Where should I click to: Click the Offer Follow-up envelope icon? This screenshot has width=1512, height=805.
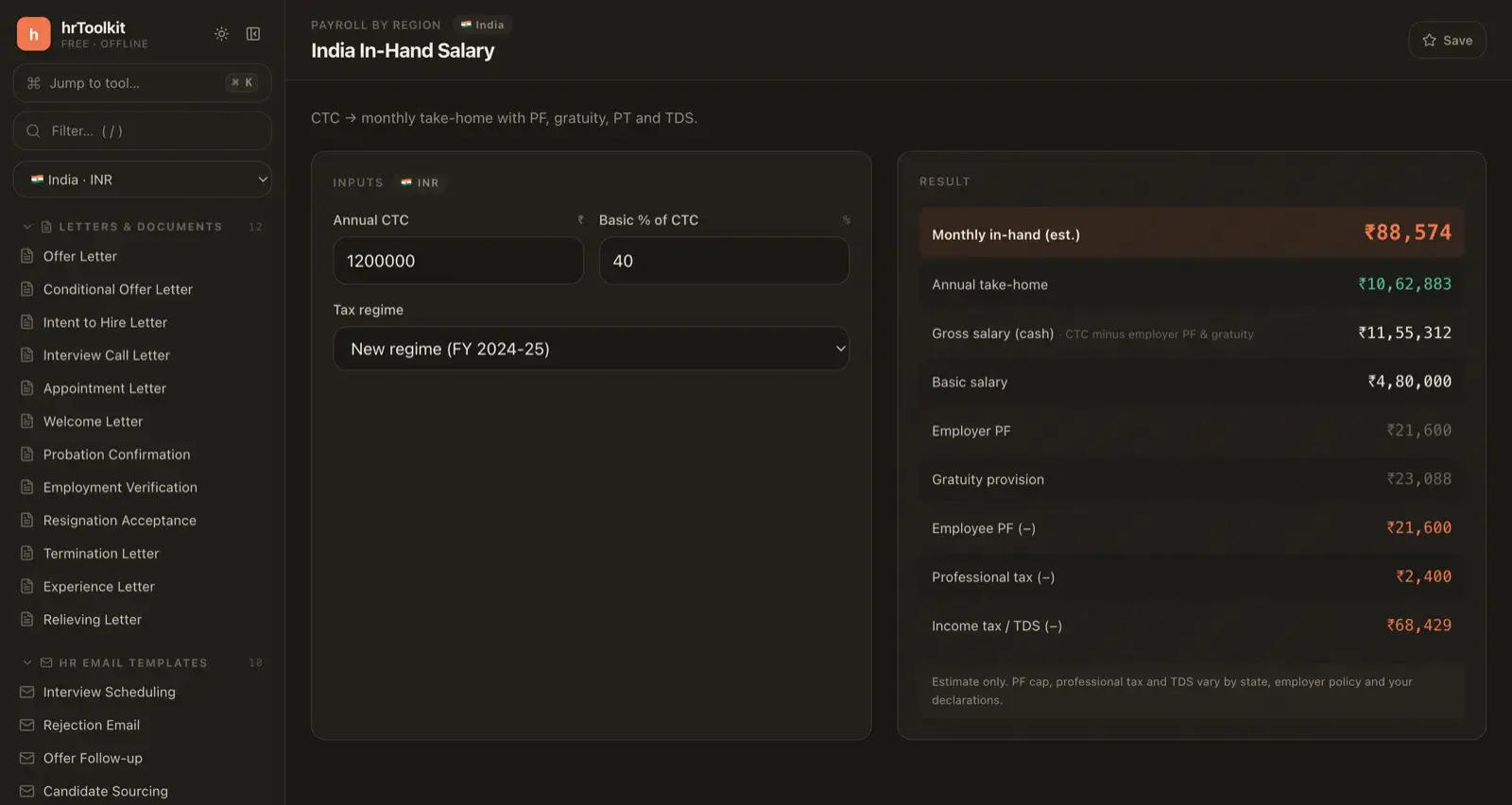27,759
